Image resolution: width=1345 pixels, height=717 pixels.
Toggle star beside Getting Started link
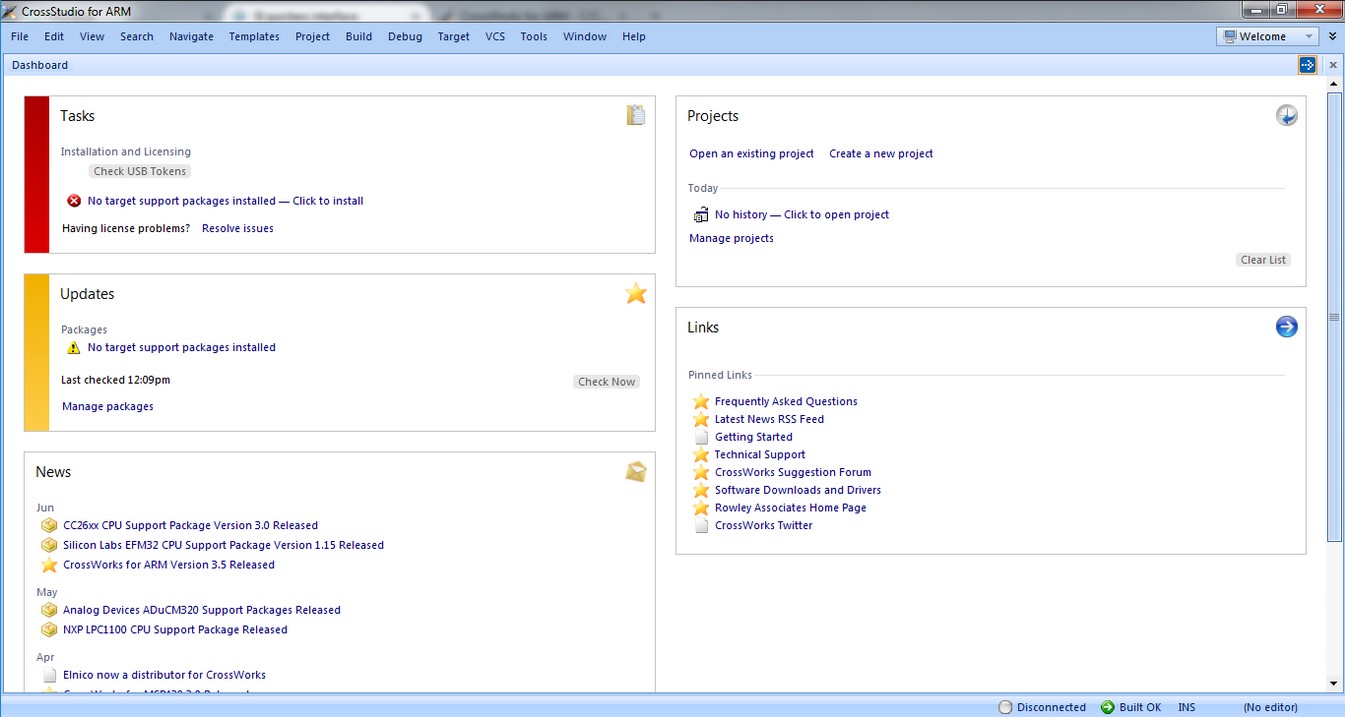click(x=701, y=437)
